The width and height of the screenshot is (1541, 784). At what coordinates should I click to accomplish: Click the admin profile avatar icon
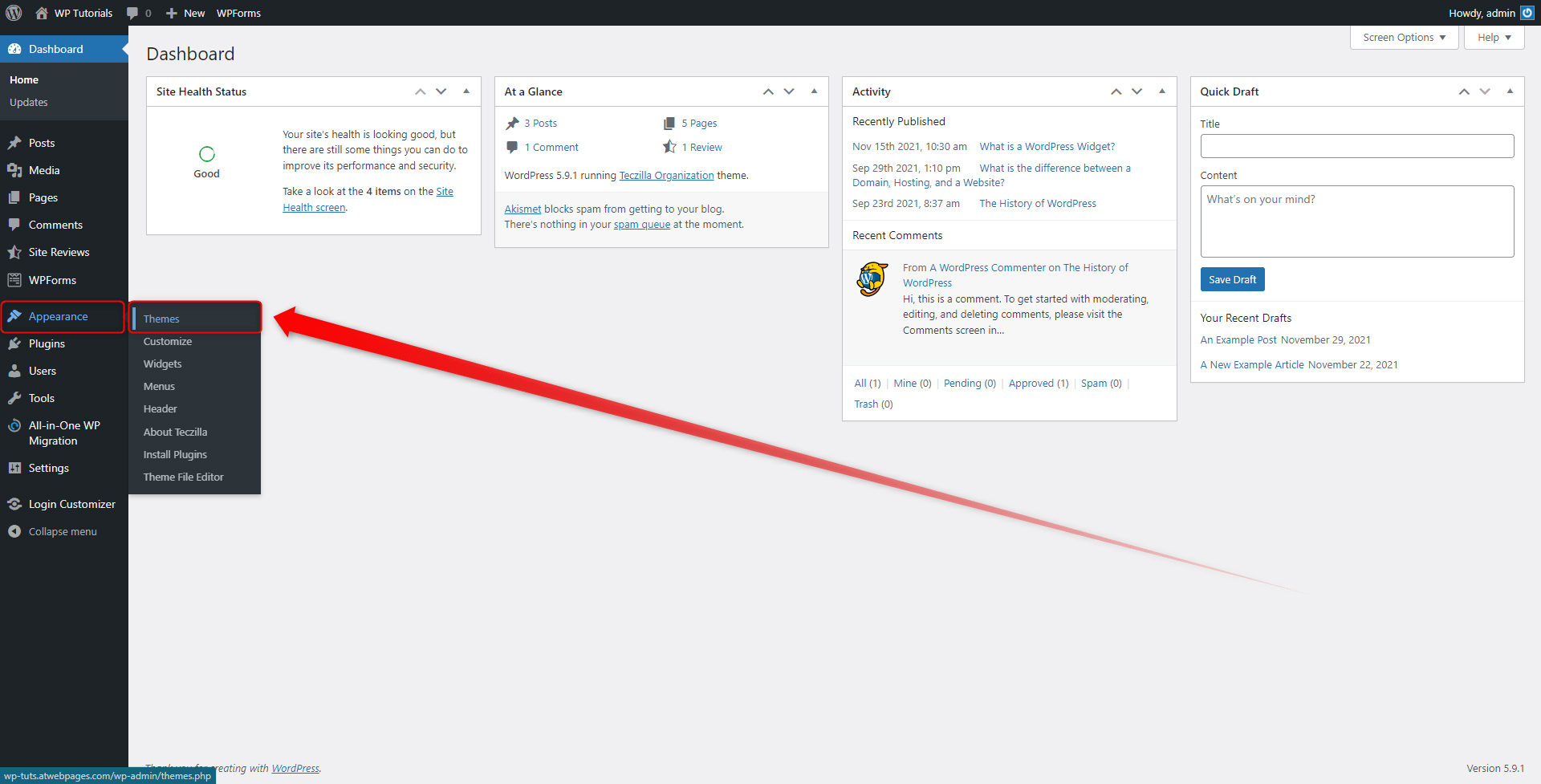click(1527, 13)
